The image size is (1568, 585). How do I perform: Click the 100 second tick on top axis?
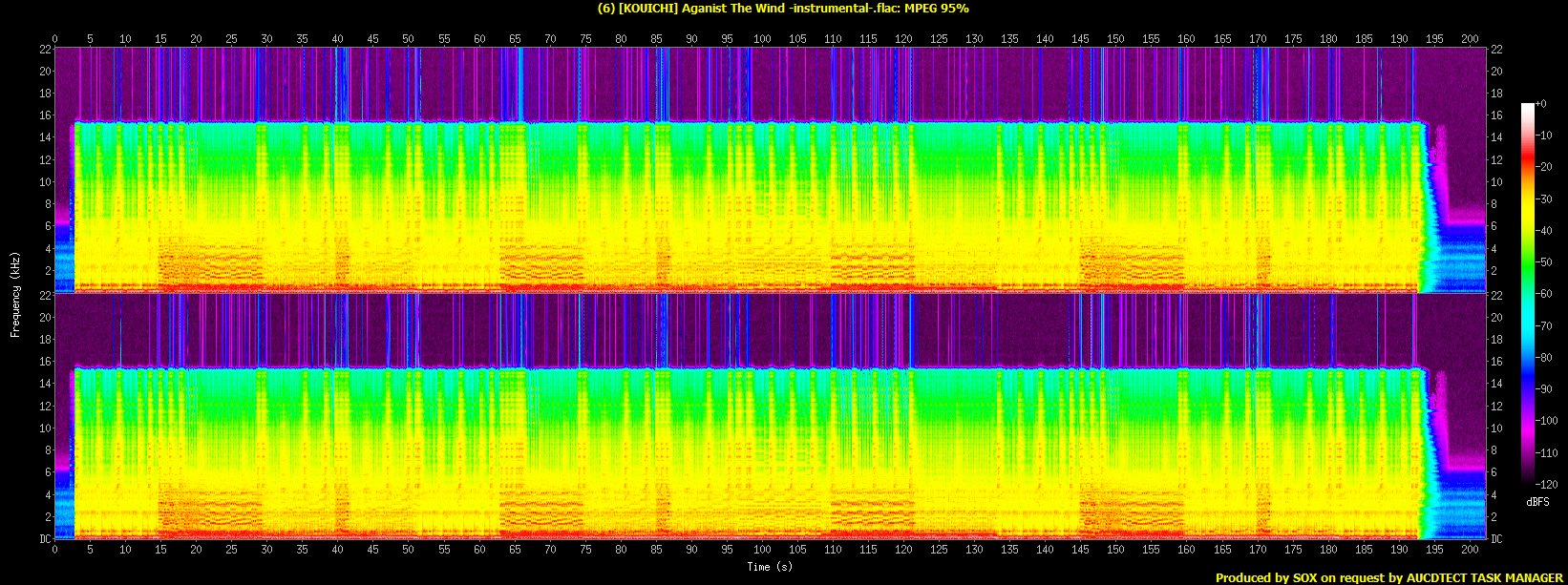(x=762, y=39)
